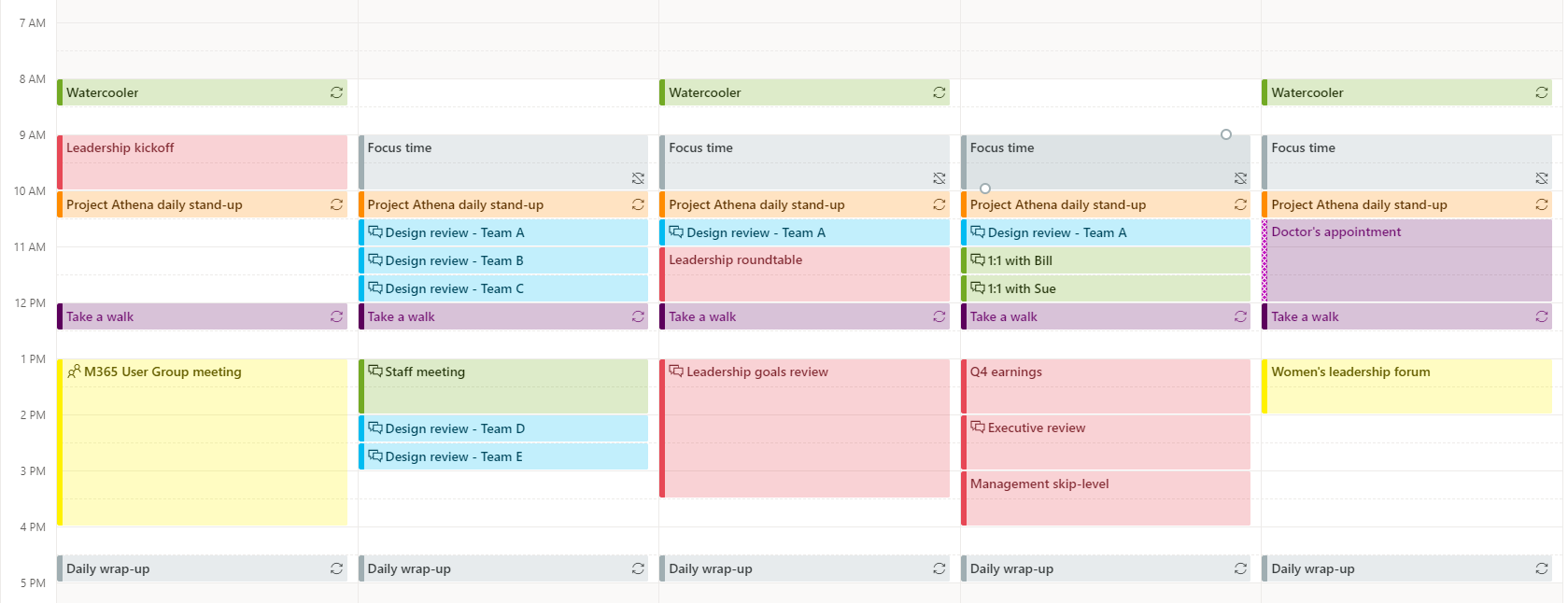Open the Q4 earnings event
Screen dimensions: 1568x603
(1106, 386)
